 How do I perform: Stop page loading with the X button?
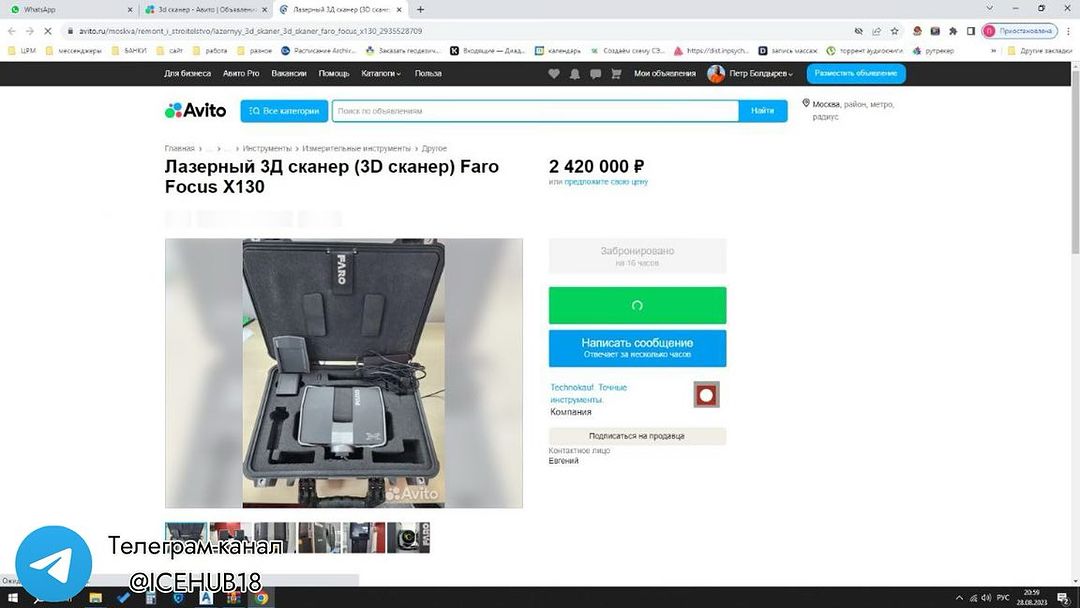pos(48,31)
